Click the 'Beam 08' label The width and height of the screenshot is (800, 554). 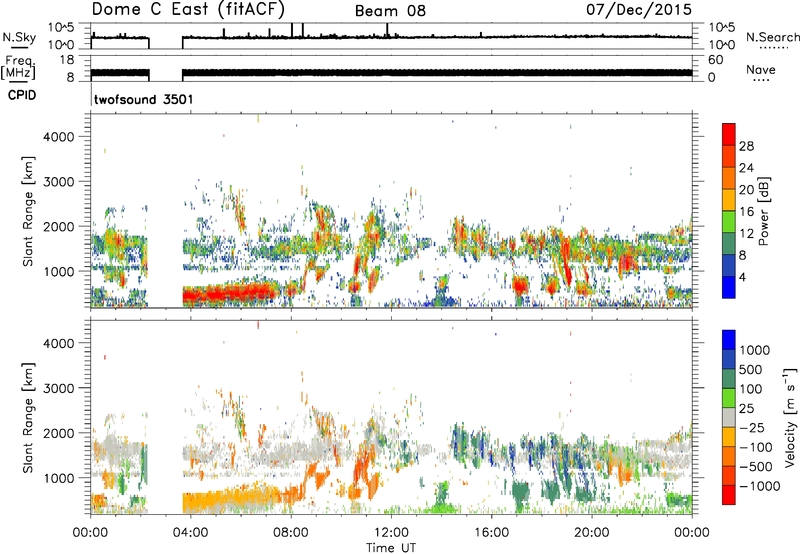click(x=390, y=11)
